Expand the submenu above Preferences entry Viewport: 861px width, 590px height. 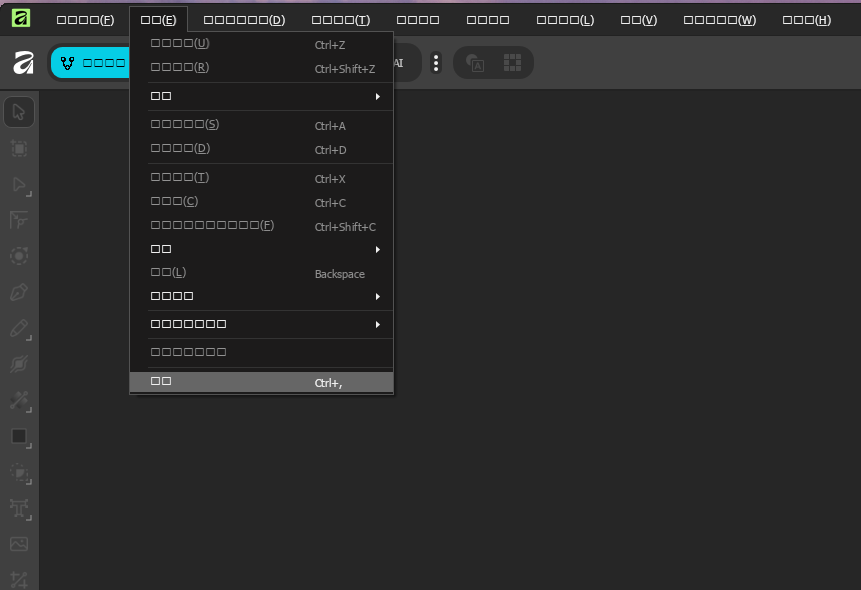(x=260, y=323)
